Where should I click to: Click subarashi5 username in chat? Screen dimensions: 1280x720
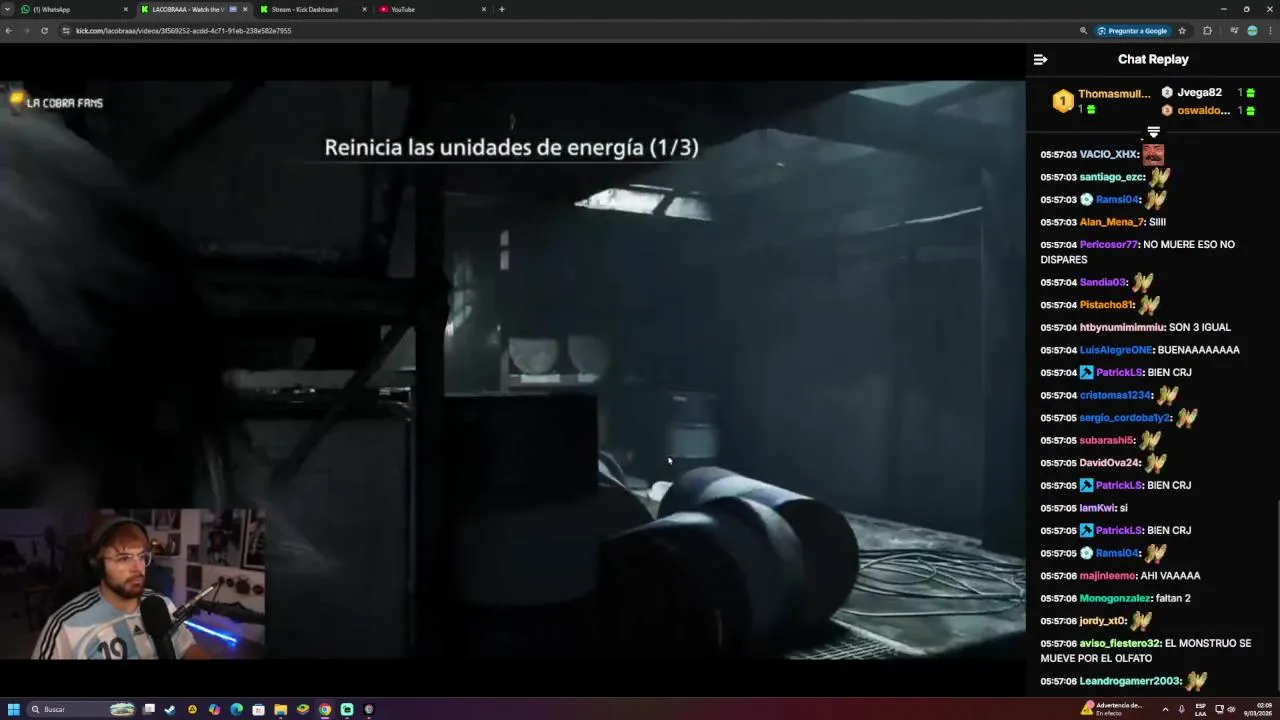coord(1107,440)
